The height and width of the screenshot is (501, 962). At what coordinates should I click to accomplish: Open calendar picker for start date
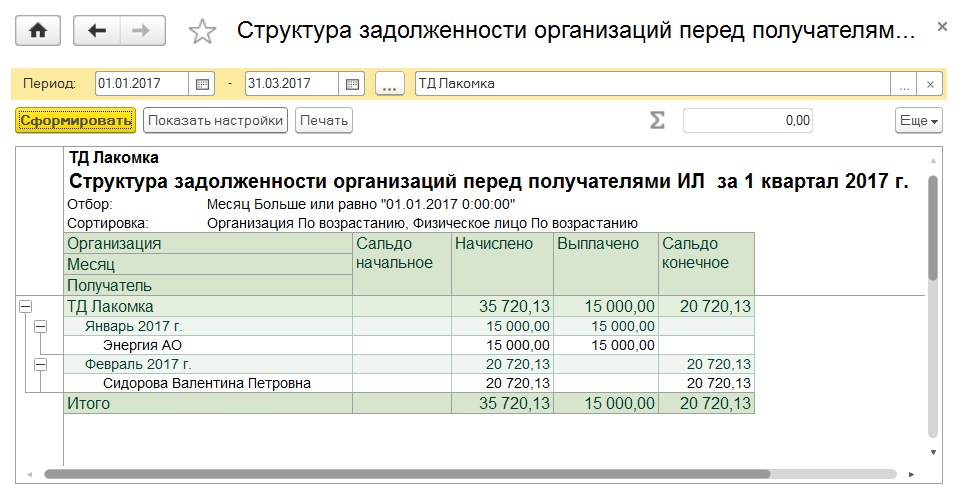(x=203, y=84)
